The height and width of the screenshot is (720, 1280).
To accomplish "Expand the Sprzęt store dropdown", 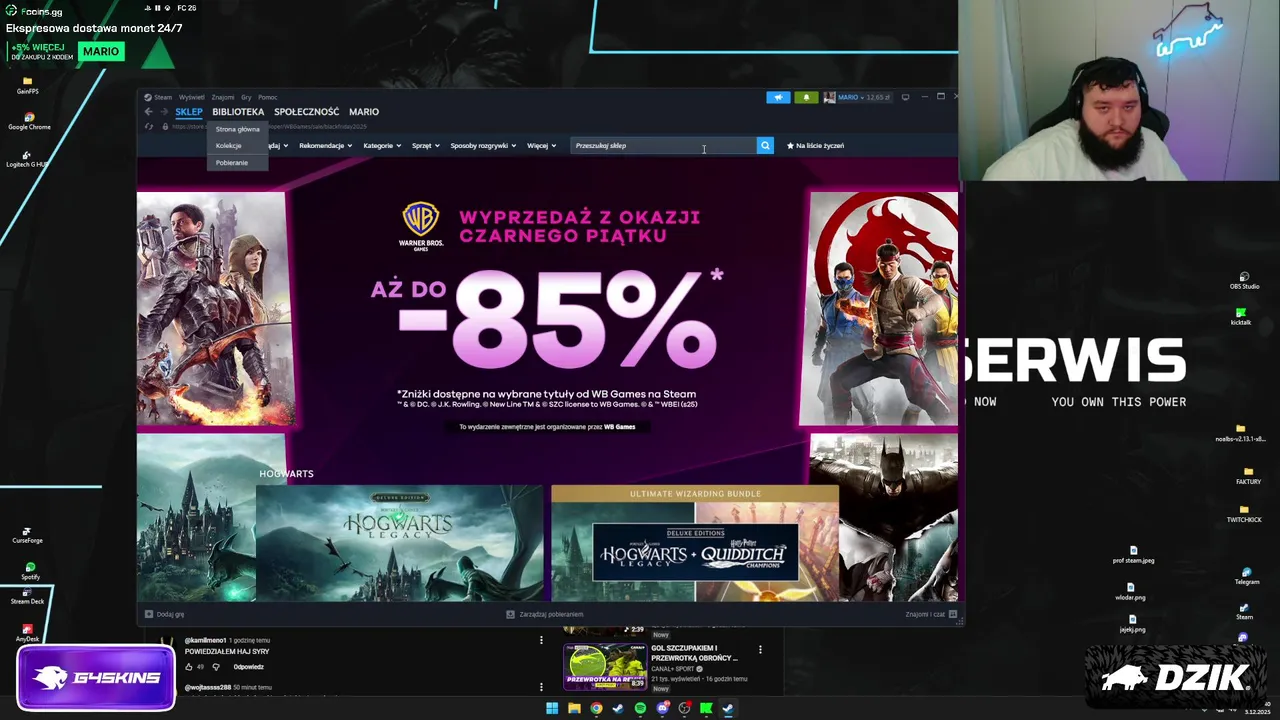I will (x=426, y=146).
